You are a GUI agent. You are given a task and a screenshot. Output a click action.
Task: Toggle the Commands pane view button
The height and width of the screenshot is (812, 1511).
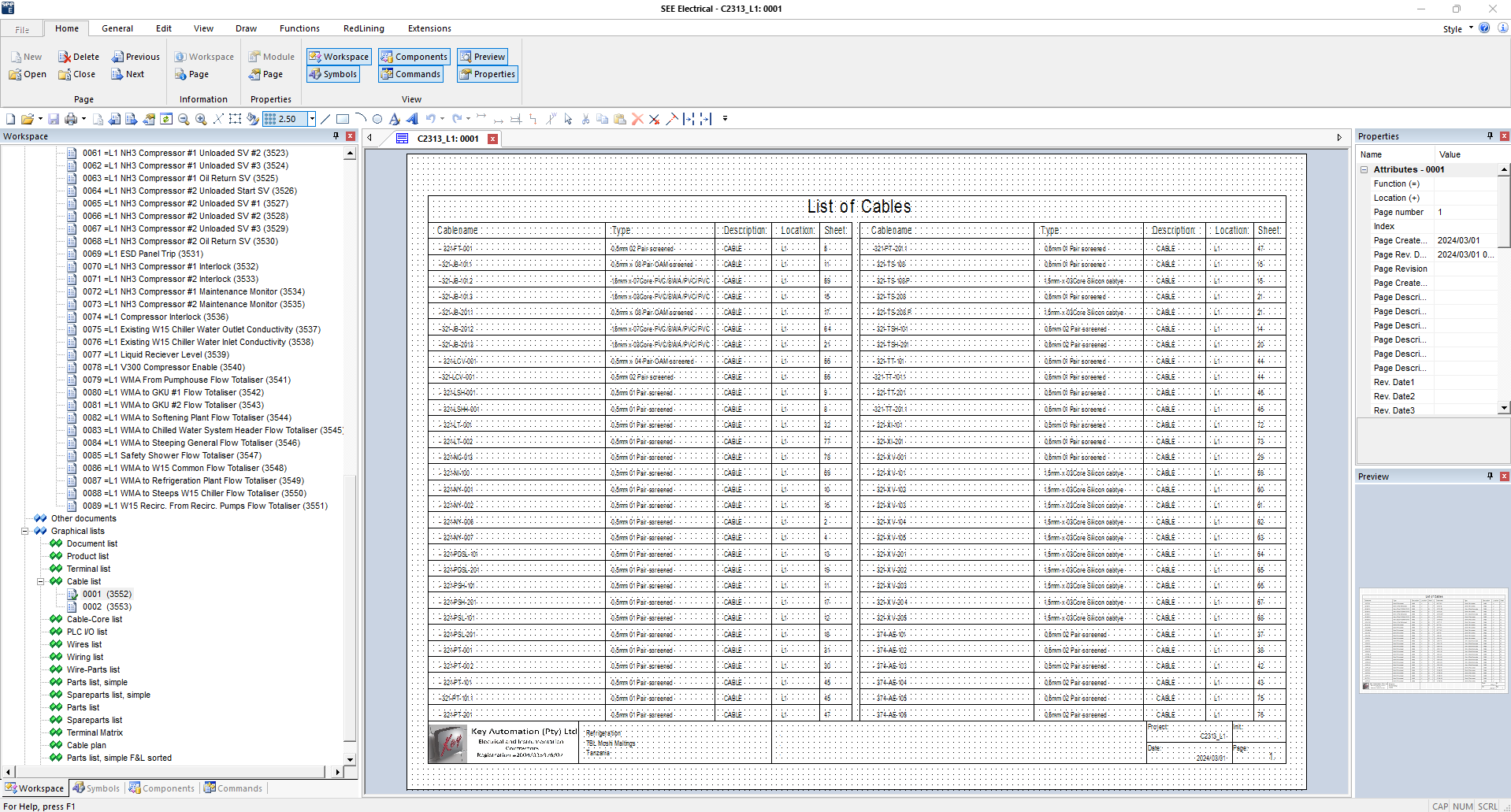point(410,74)
